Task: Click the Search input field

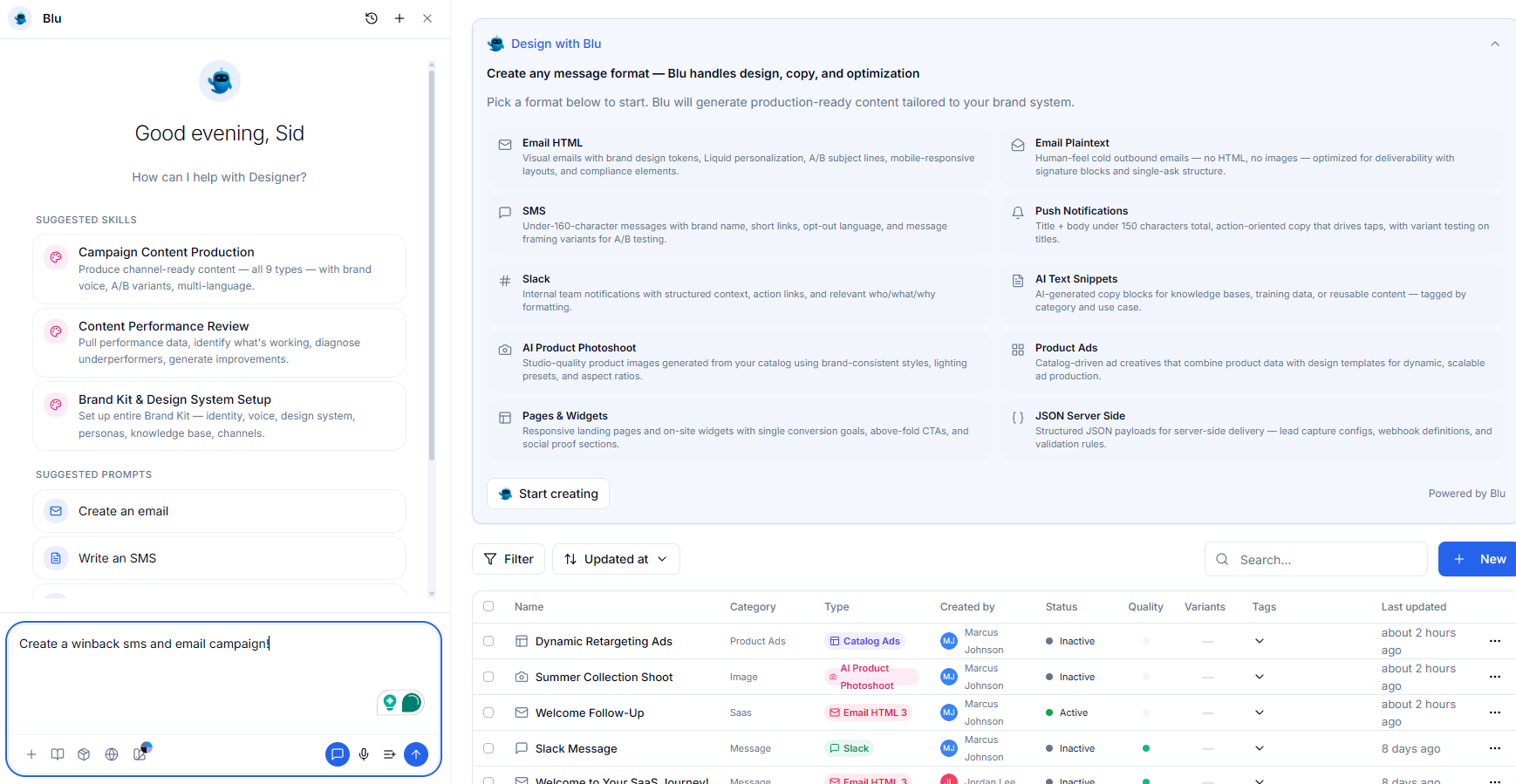Action: [x=1315, y=559]
